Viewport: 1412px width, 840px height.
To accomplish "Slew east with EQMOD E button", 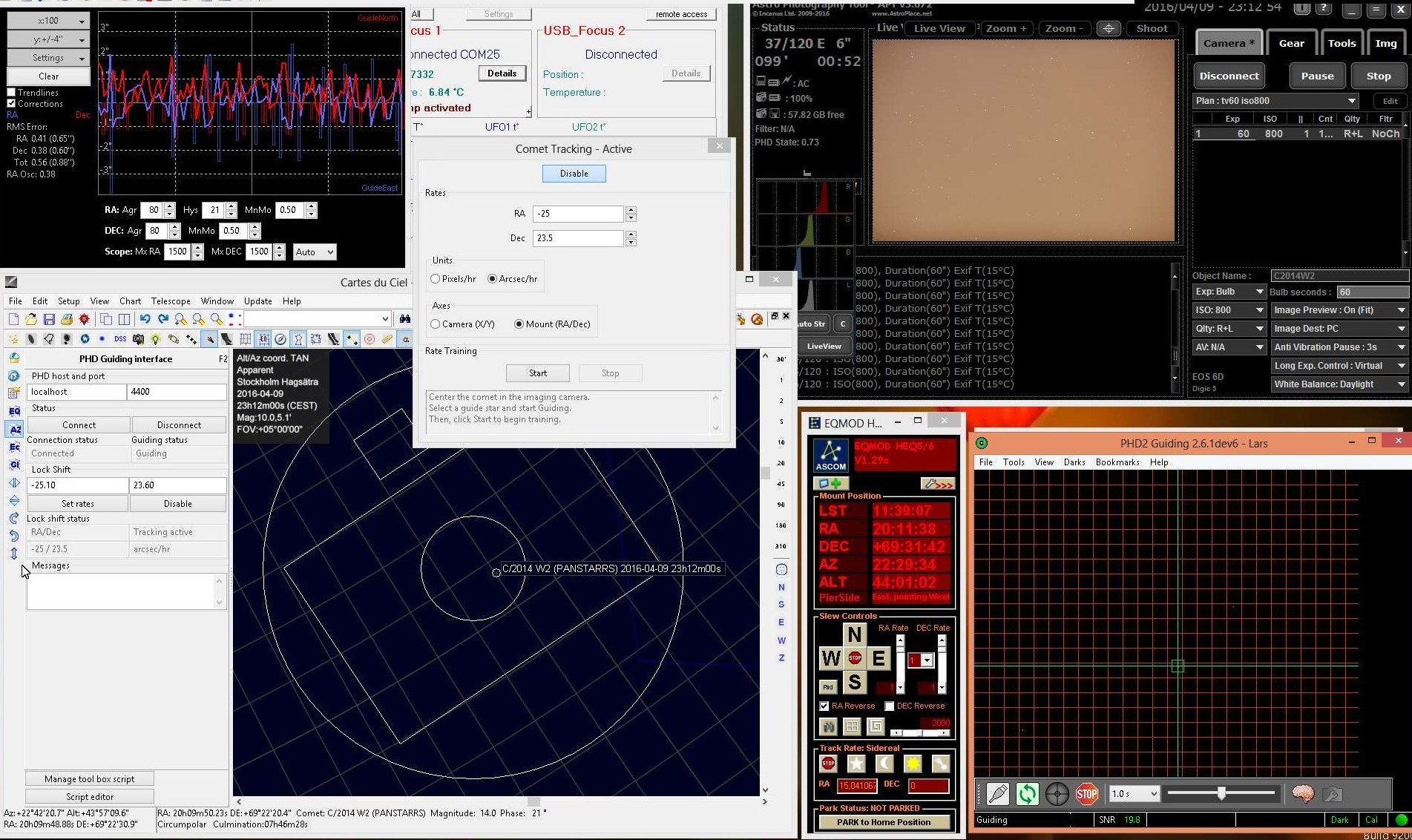I will point(879,657).
